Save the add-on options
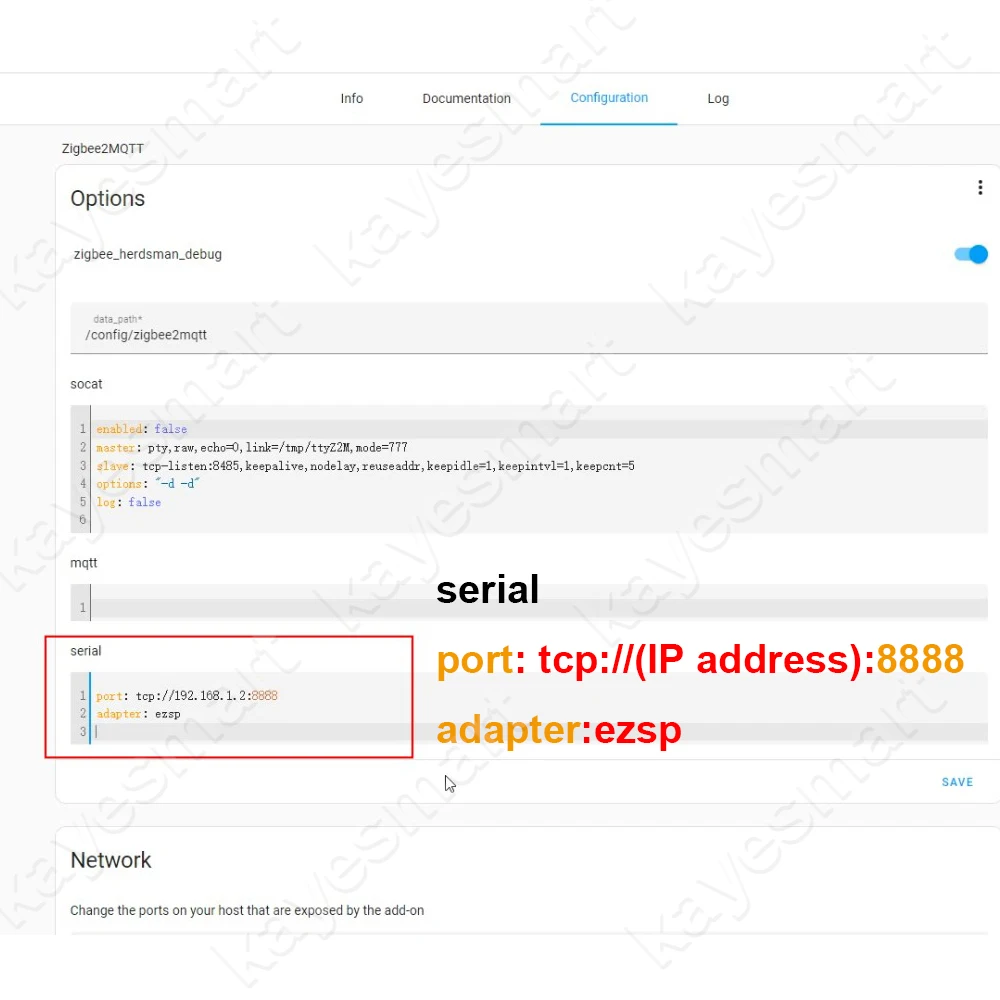This screenshot has height=1000, width=1000. pos(957,782)
